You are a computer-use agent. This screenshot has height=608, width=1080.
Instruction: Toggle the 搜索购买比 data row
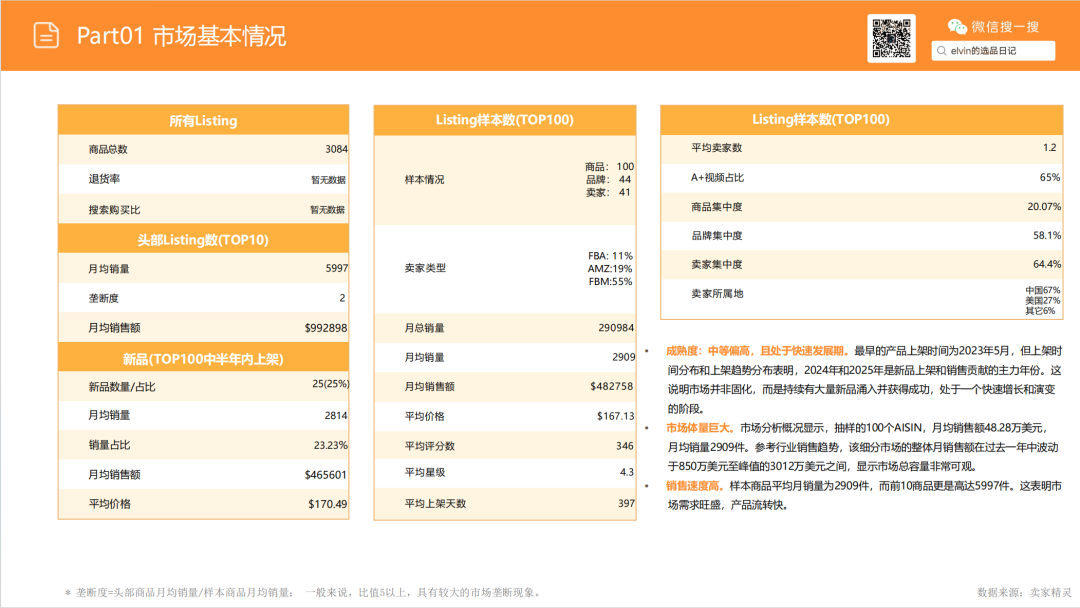(x=203, y=210)
